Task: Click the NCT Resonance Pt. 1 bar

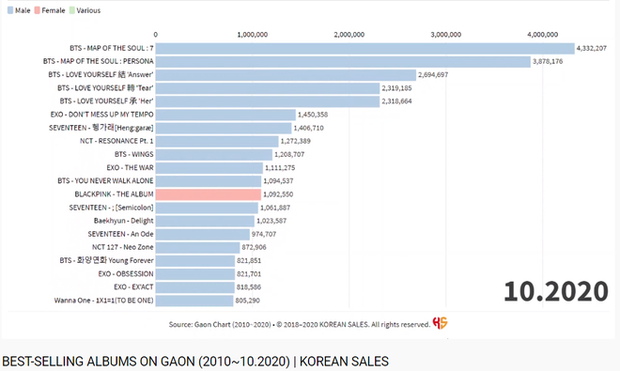Action: click(217, 141)
